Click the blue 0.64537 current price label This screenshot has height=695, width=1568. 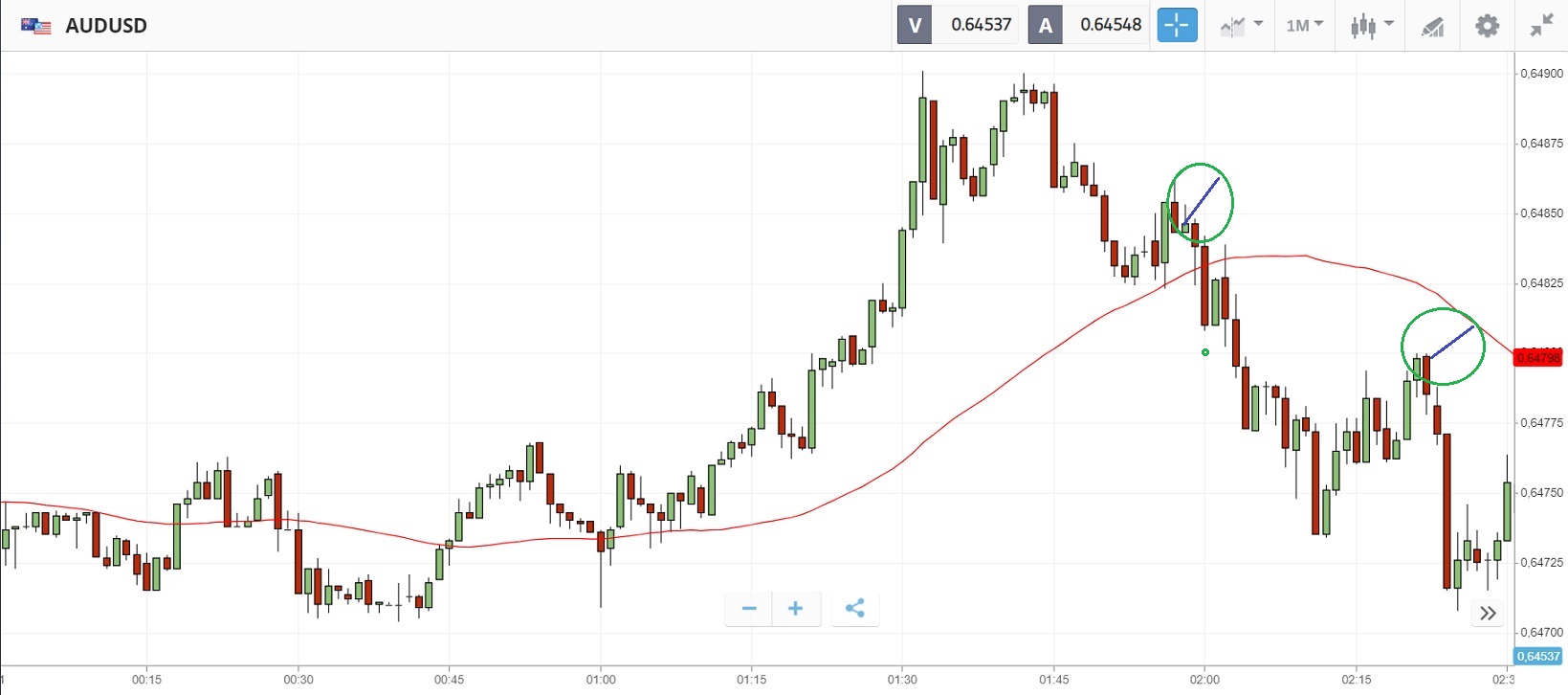pos(1538,656)
